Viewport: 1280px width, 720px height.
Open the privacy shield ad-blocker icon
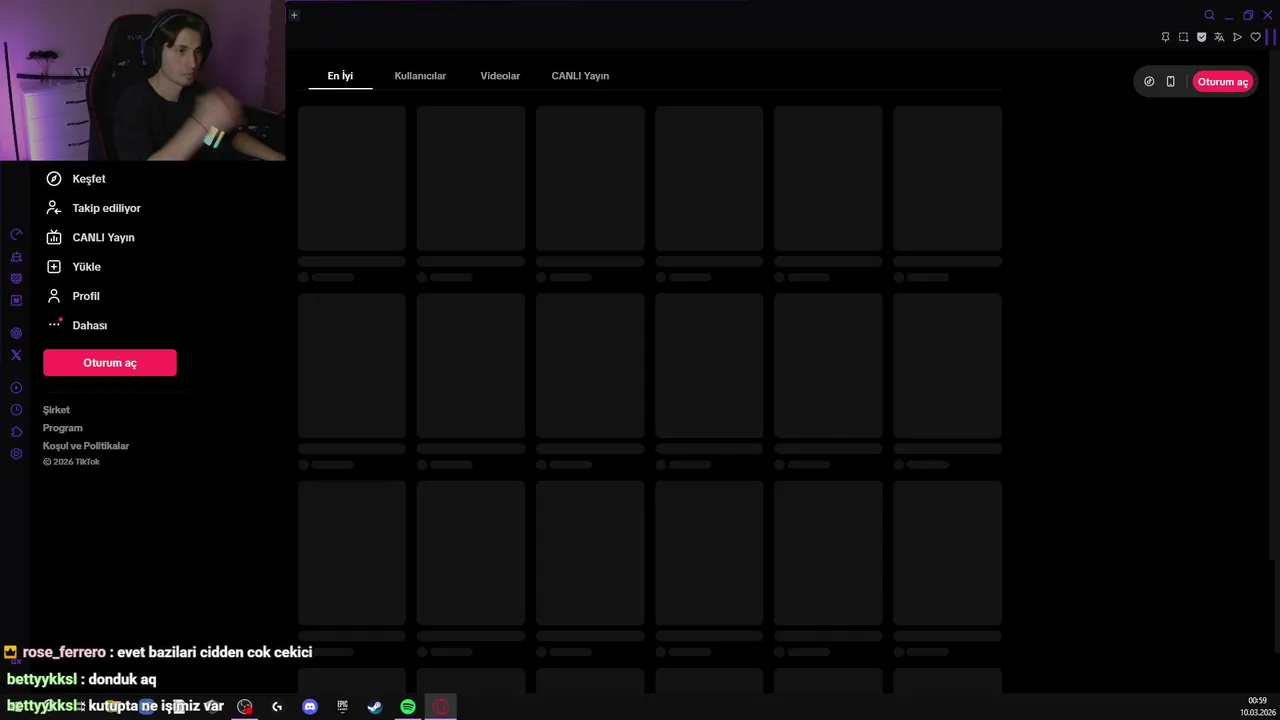tap(1201, 37)
